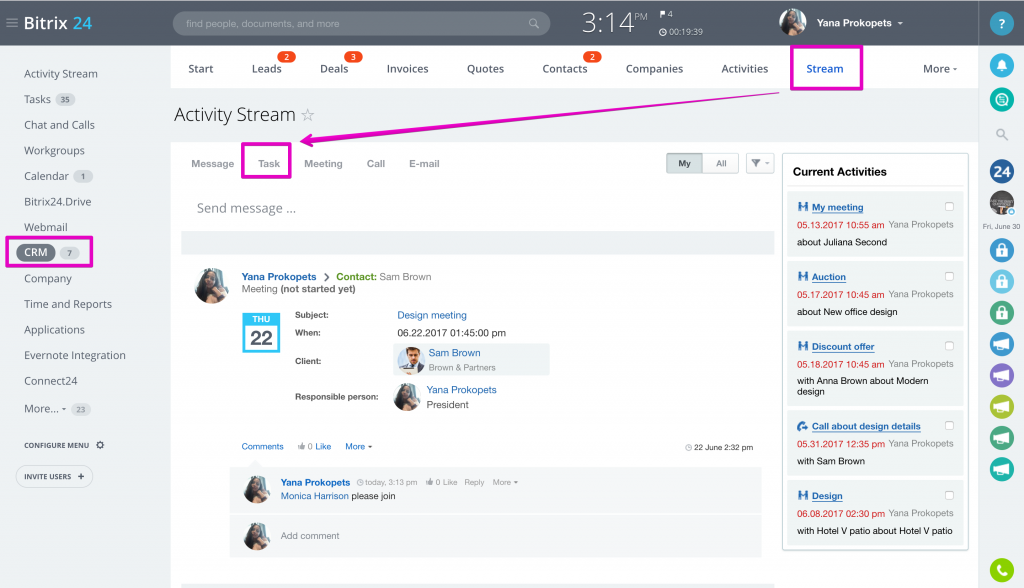Open the Monica Harrison mention link
This screenshot has width=1024, height=588.
click(x=315, y=496)
